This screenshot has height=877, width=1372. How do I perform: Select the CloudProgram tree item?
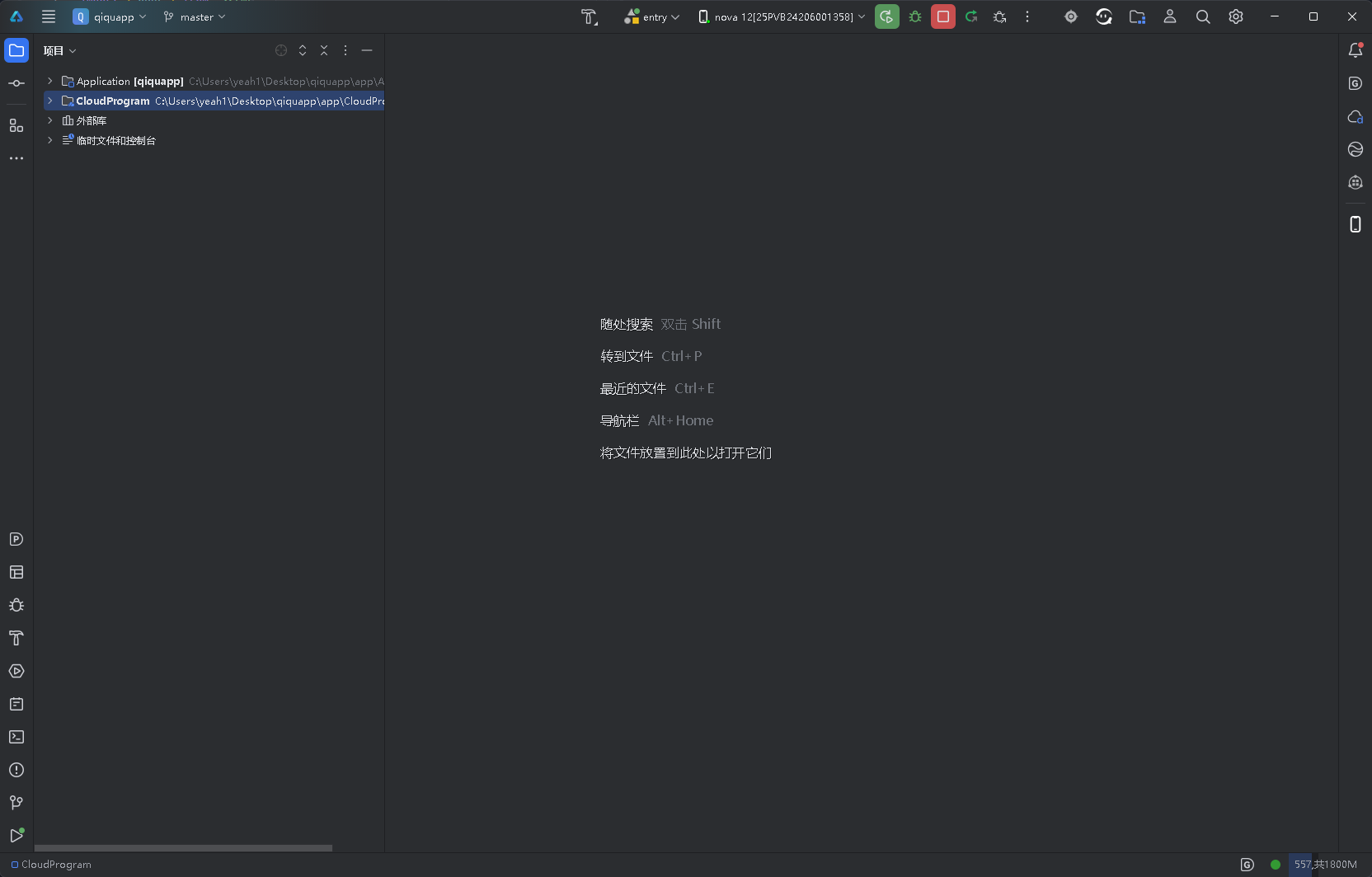tap(113, 101)
